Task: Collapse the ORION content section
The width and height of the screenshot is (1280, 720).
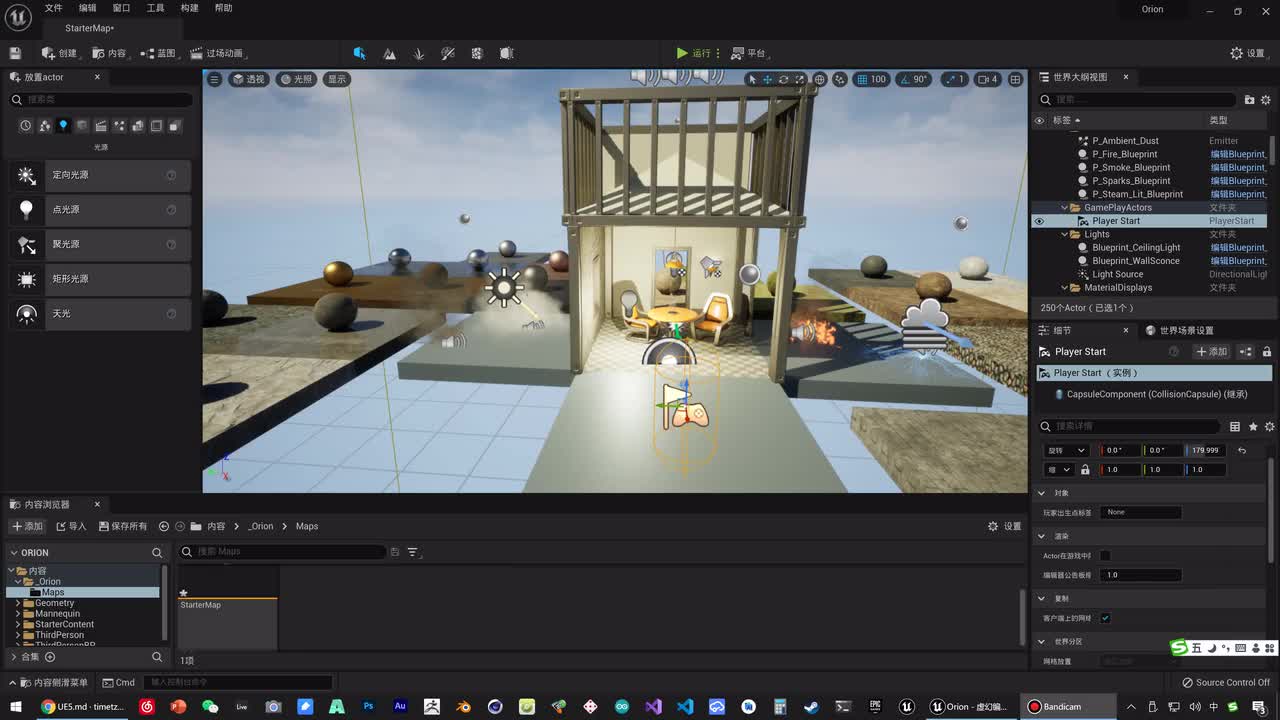Action: (x=14, y=553)
